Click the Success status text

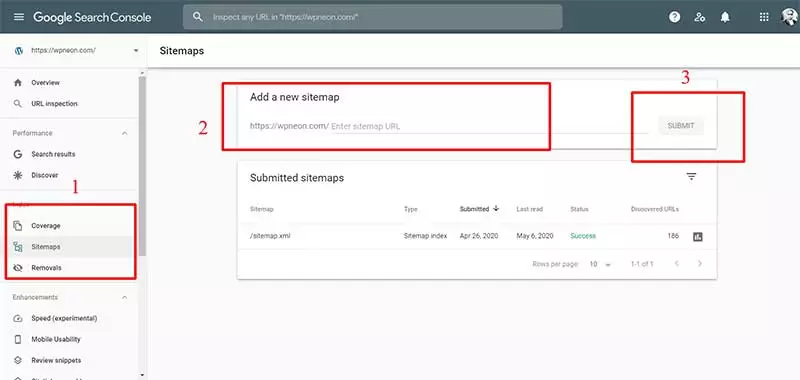pos(583,236)
